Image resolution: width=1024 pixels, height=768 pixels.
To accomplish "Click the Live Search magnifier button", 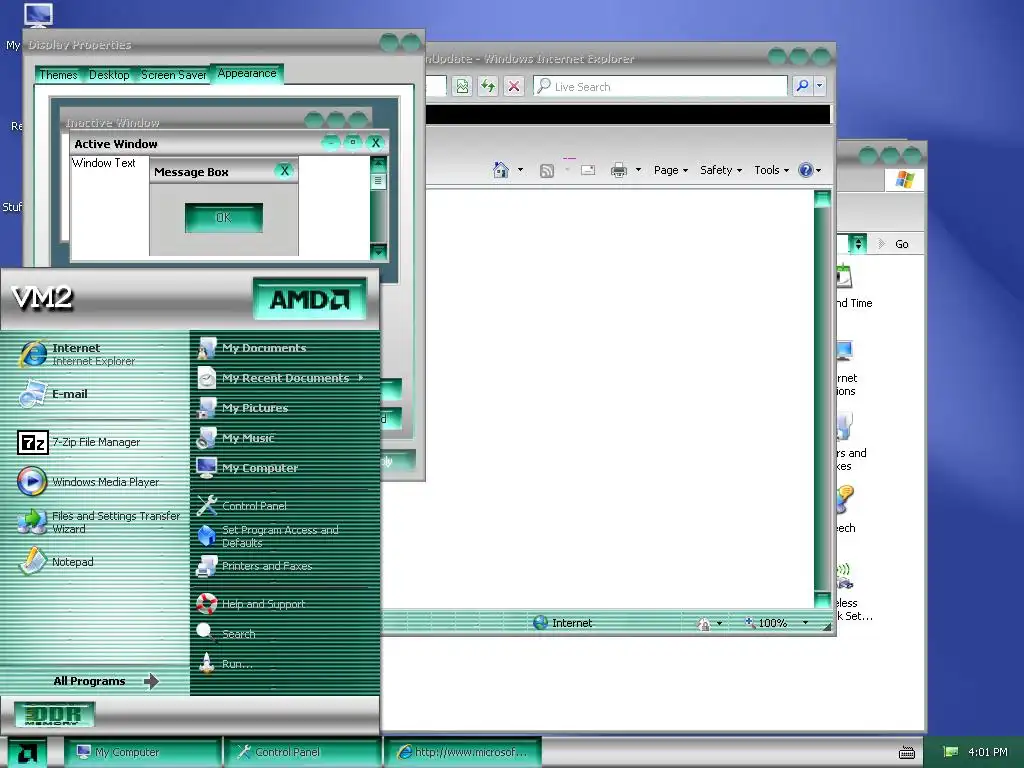I will [803, 86].
